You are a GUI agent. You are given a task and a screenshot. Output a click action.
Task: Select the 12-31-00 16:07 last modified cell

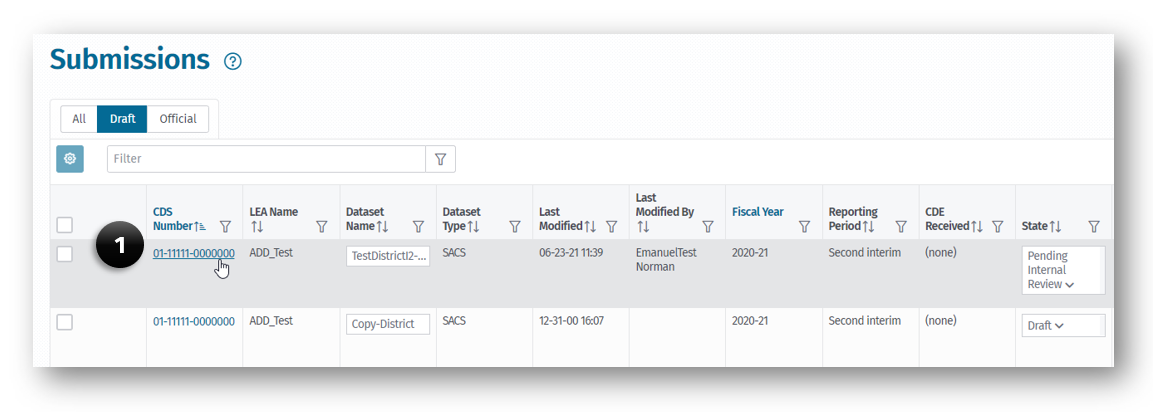pyautogui.click(x=571, y=322)
